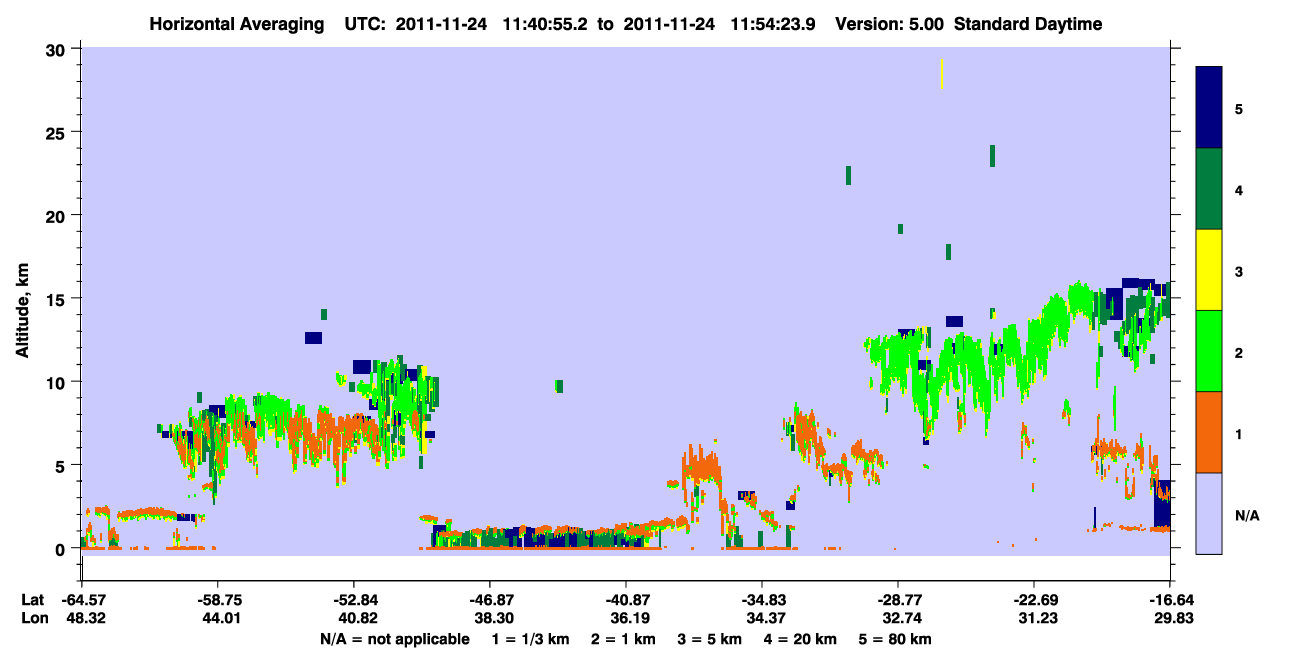Click legend text '3 = 5 km'

(711, 638)
